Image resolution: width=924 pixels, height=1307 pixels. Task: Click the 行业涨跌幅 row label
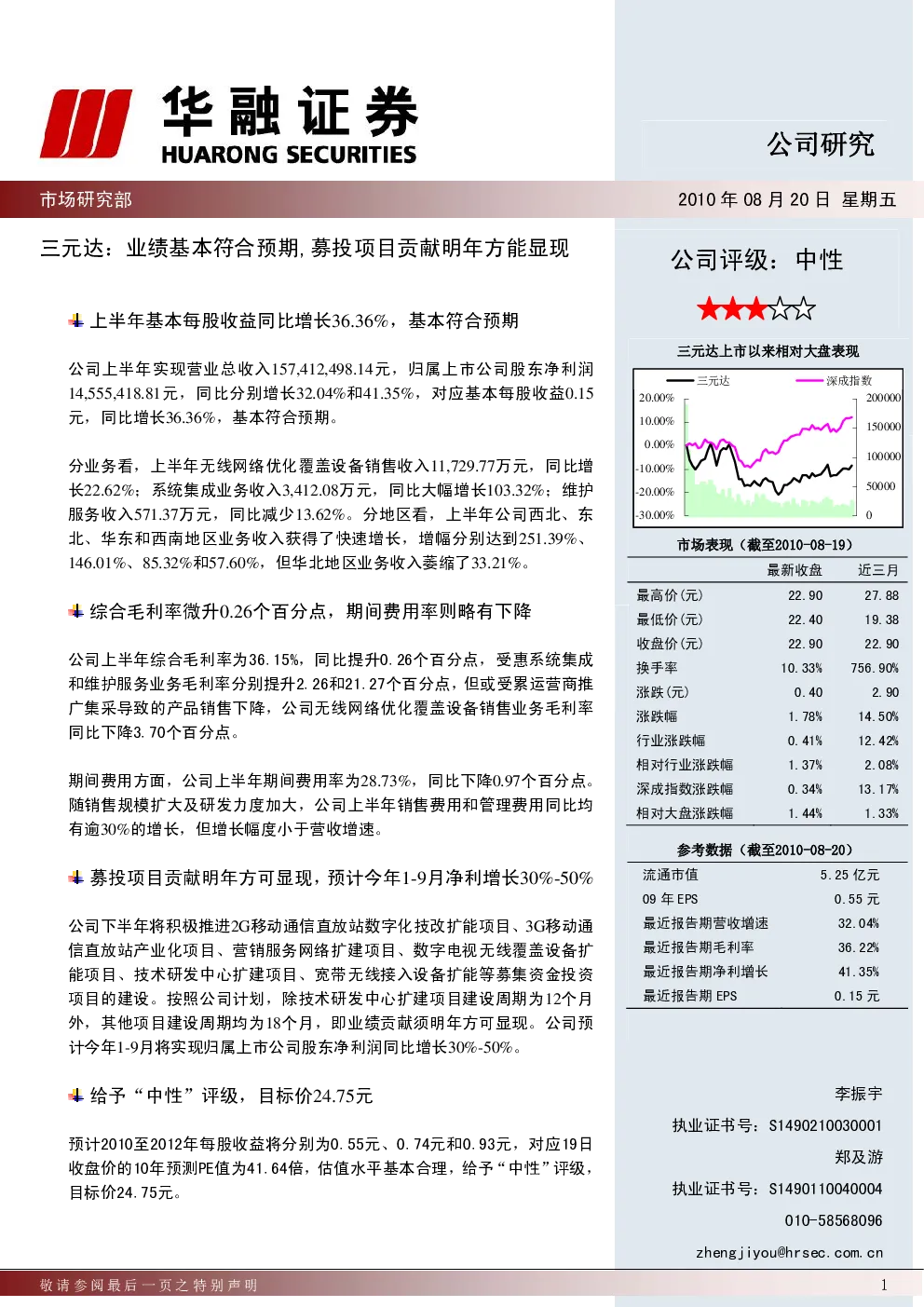tap(671, 741)
